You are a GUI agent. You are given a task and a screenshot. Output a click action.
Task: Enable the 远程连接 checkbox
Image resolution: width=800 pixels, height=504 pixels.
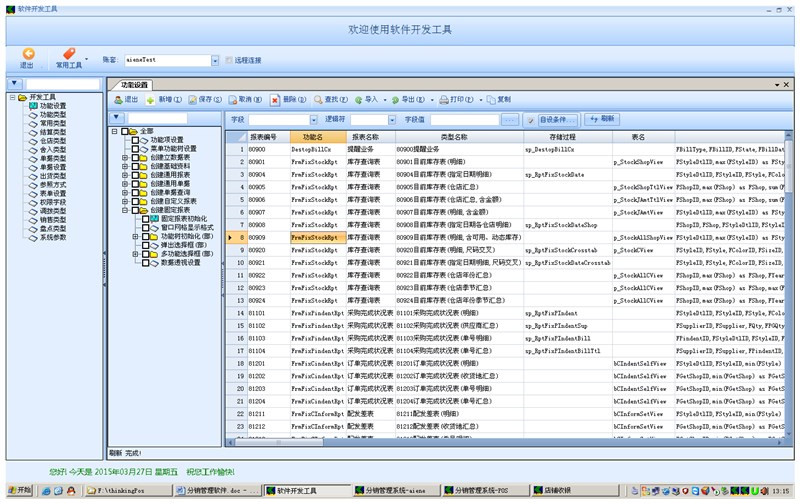pyautogui.click(x=229, y=60)
